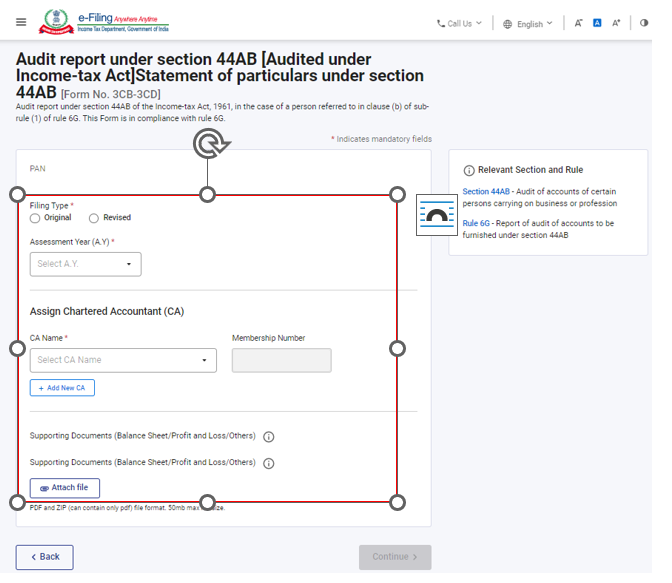The height and width of the screenshot is (583, 672).
Task: Reset to default font size icon
Action: (597, 23)
